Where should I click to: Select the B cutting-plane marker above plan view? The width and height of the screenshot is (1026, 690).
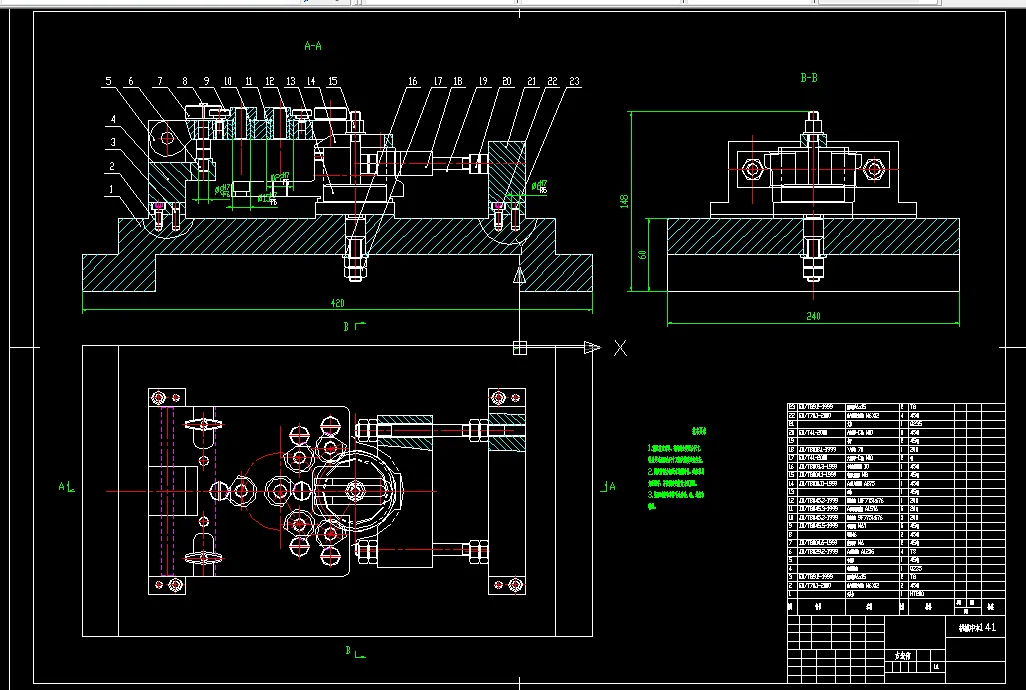(354, 326)
